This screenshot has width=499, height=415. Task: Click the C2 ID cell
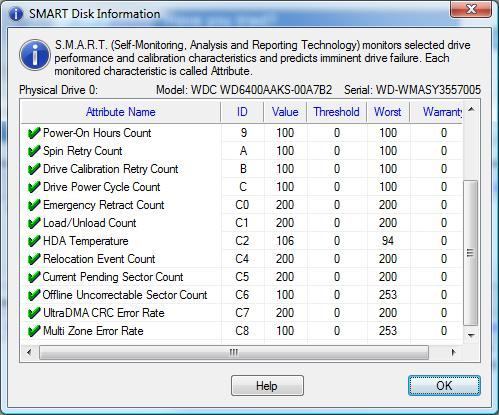242,241
